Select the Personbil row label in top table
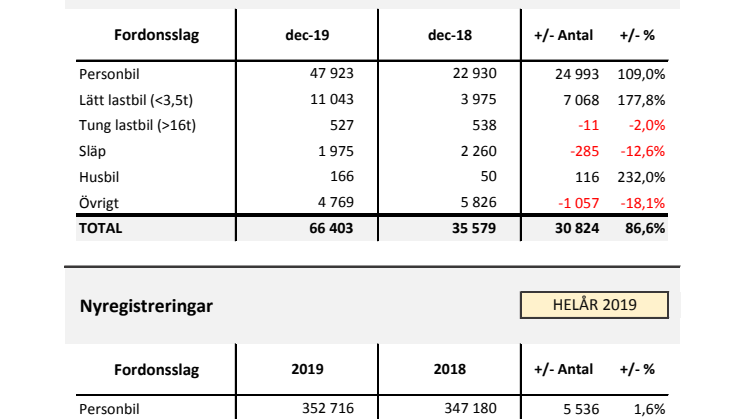The width and height of the screenshot is (746, 419). (109, 73)
